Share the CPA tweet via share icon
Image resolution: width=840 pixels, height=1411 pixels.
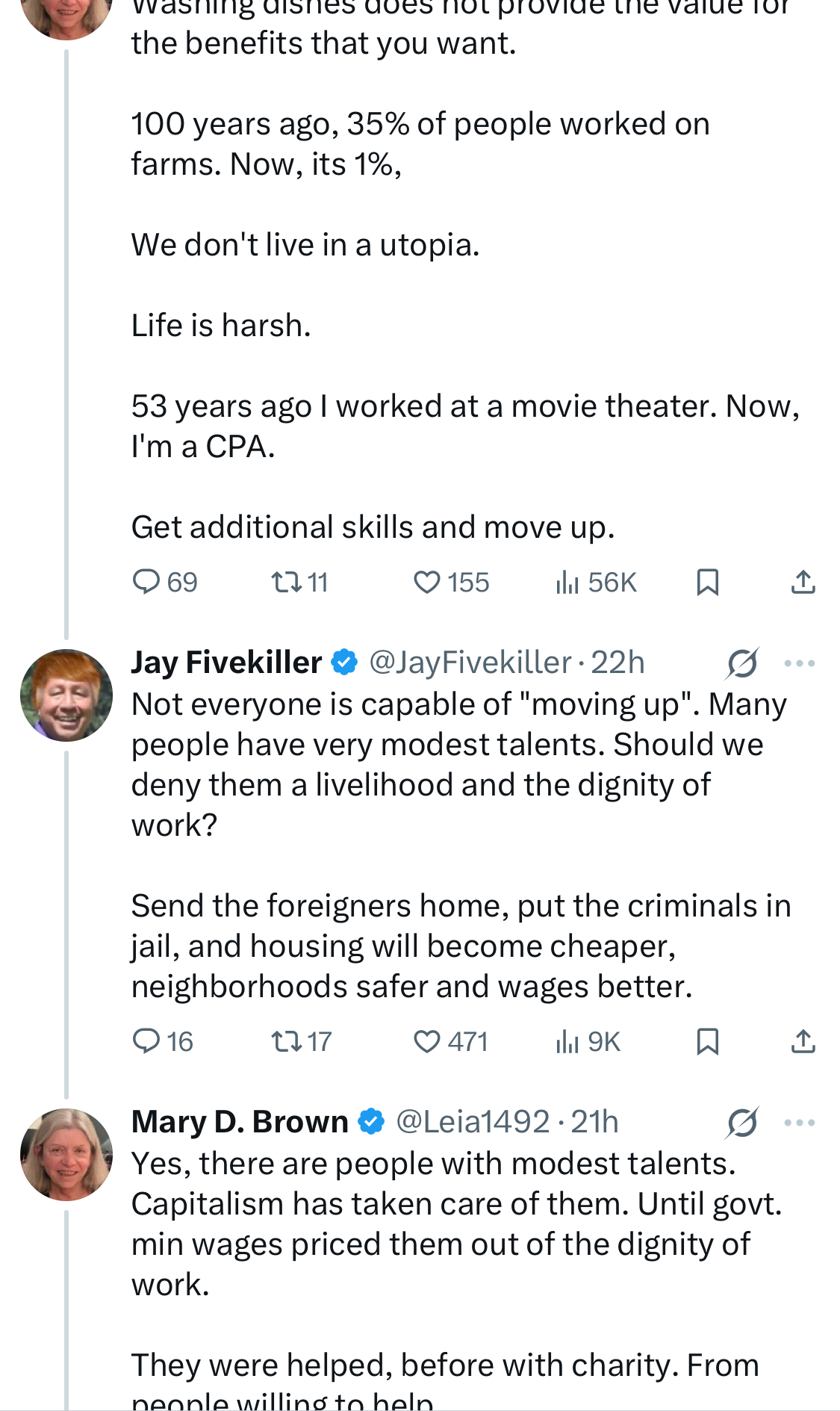pos(803,582)
